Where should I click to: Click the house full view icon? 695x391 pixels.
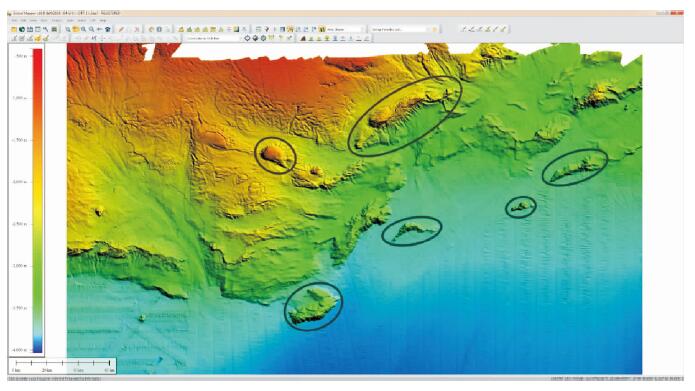point(107,29)
